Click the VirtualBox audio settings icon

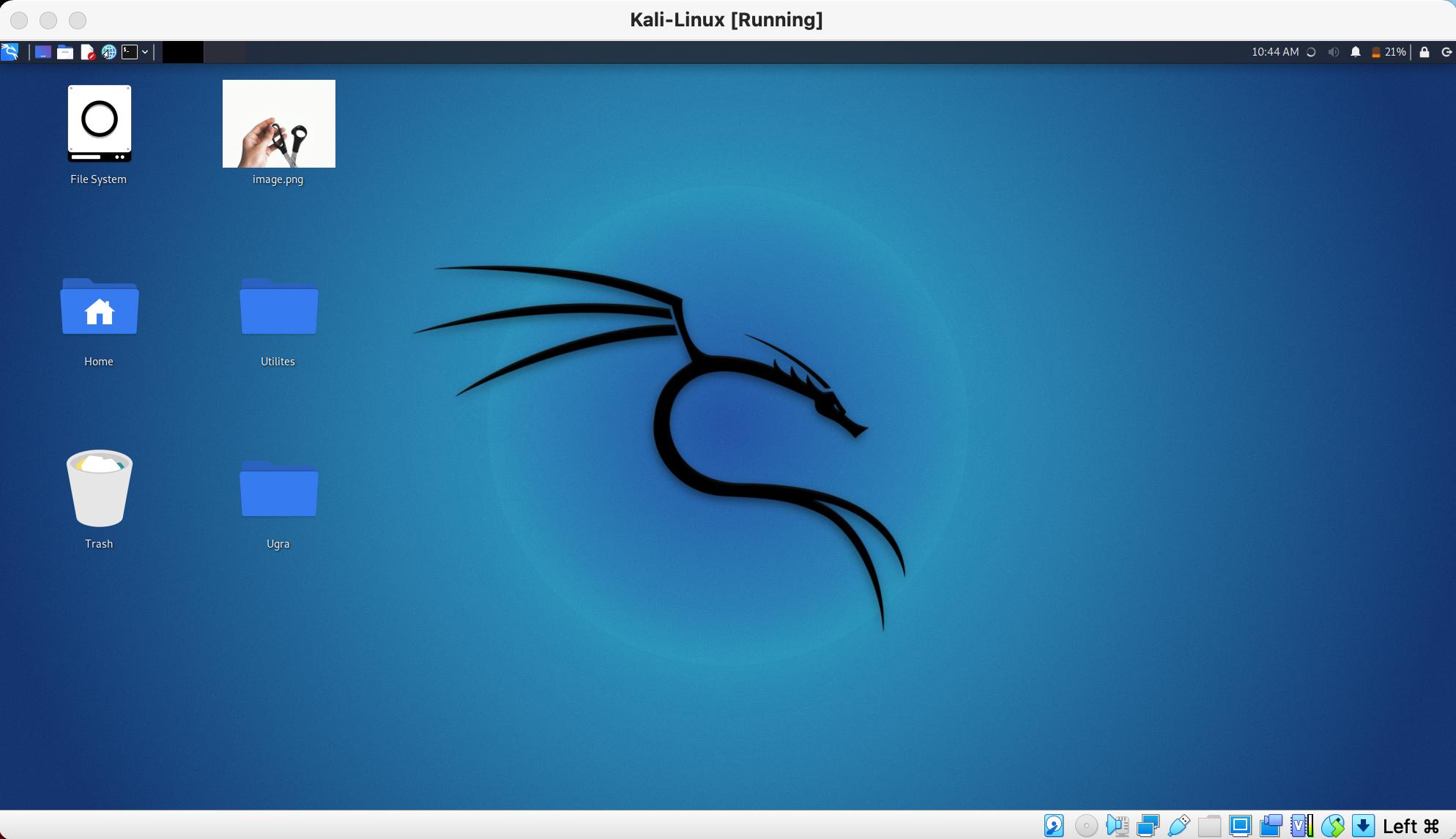tap(1117, 826)
